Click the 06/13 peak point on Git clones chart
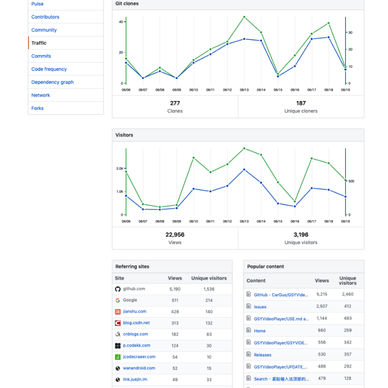 click(x=244, y=17)
